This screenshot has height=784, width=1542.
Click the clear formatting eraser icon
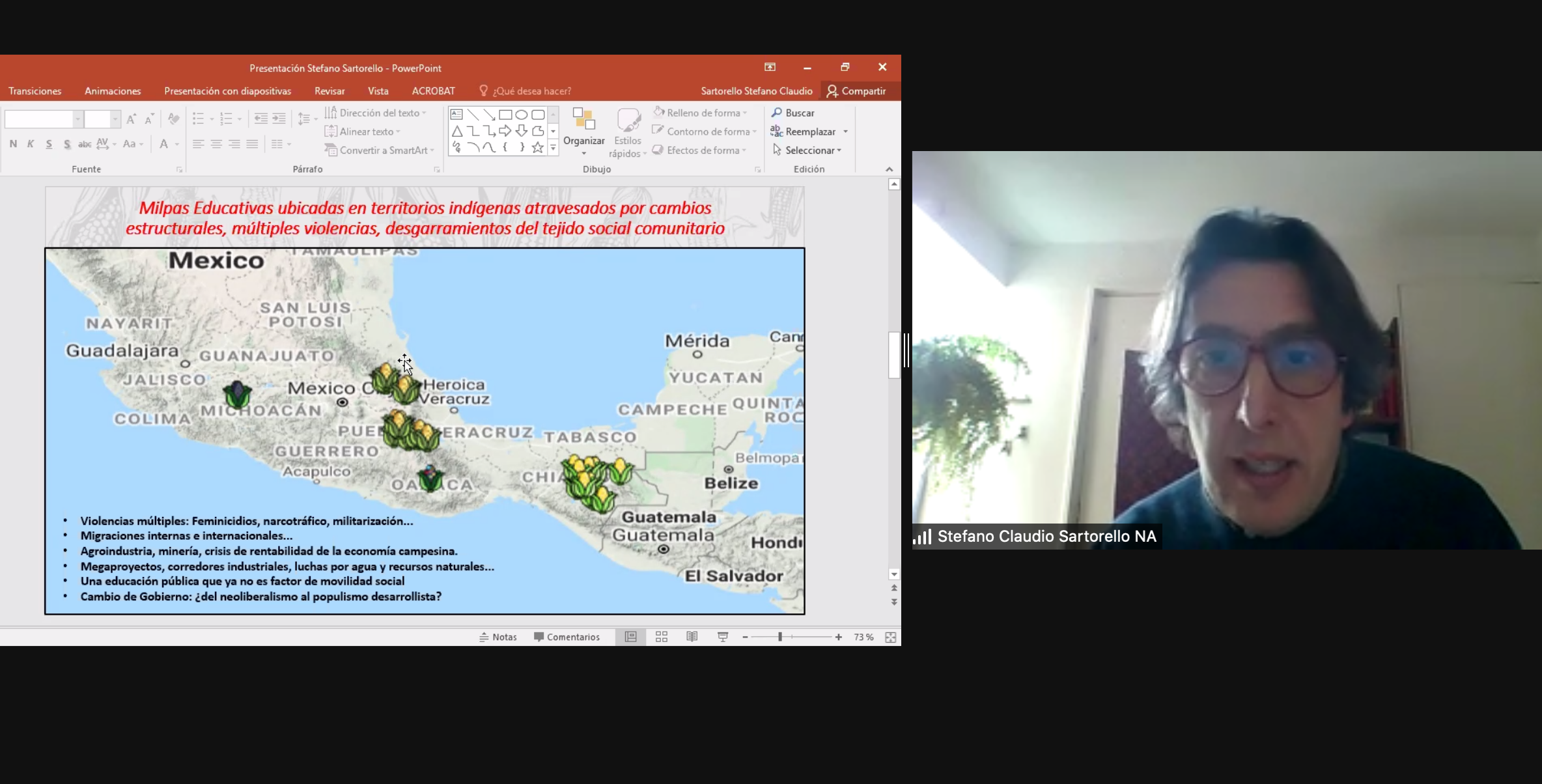point(173,119)
